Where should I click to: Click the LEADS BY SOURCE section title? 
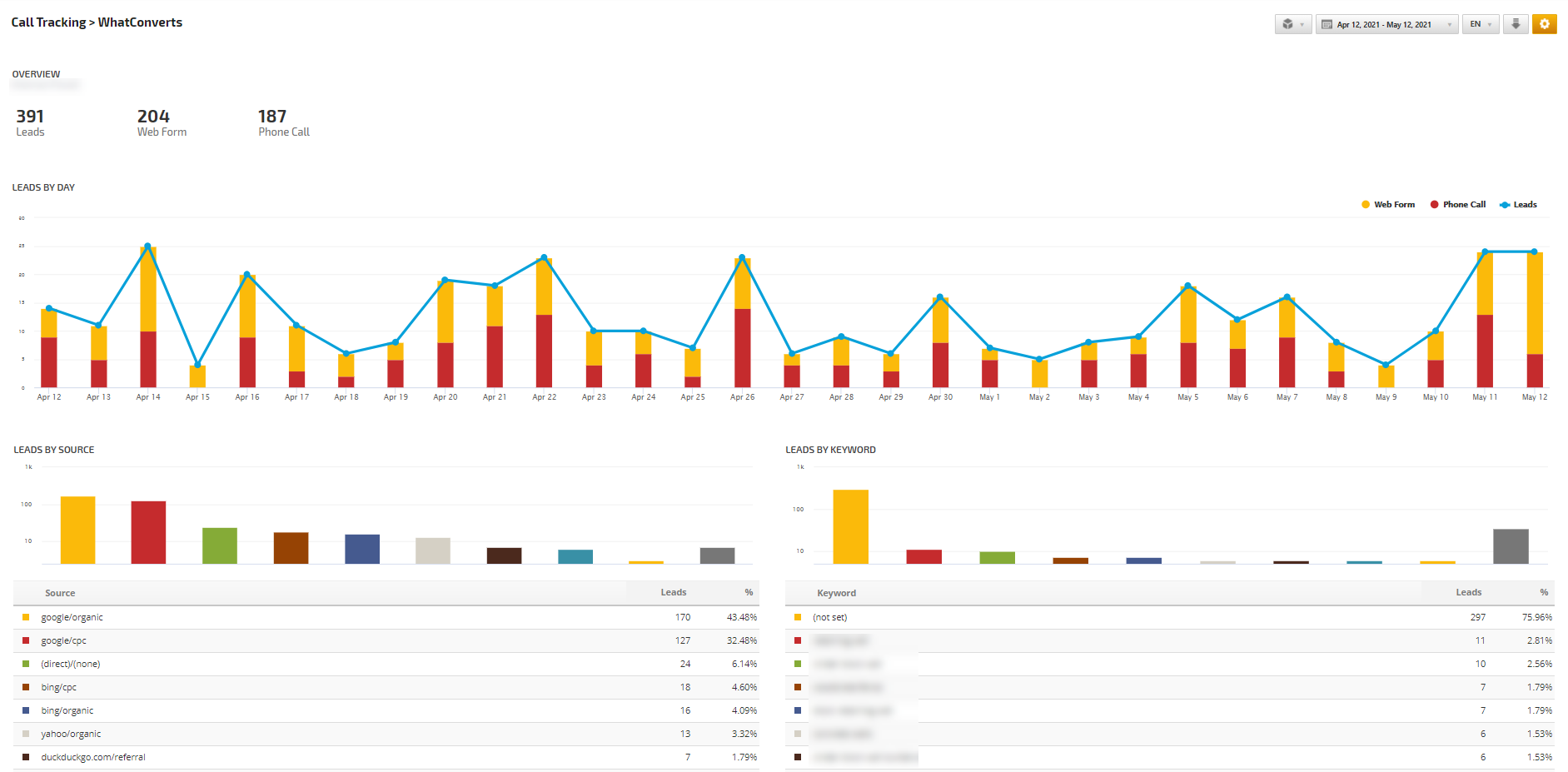pos(54,450)
